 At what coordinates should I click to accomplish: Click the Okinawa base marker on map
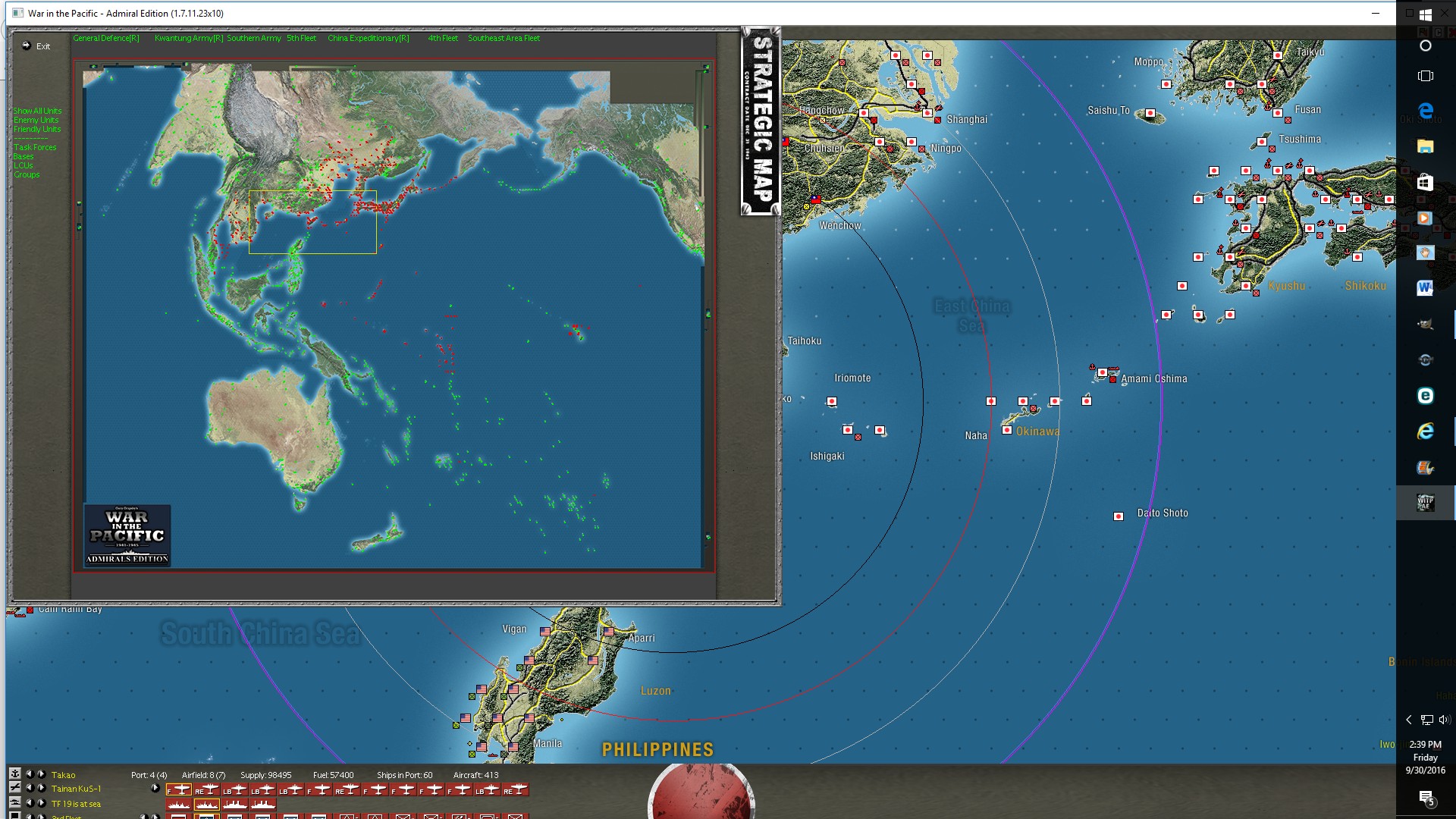[x=1007, y=430]
